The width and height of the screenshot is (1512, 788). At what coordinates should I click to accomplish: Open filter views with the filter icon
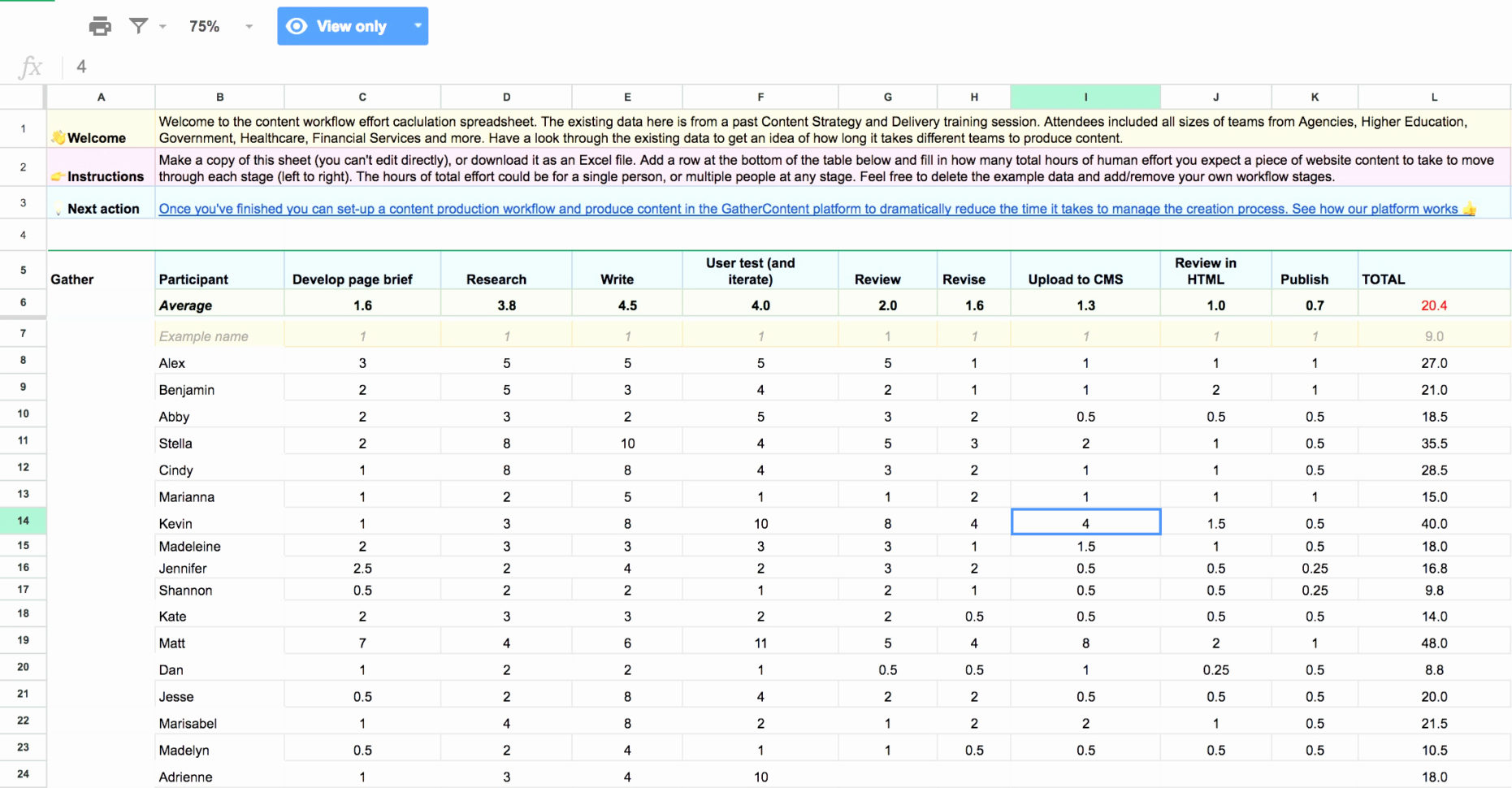tap(140, 25)
